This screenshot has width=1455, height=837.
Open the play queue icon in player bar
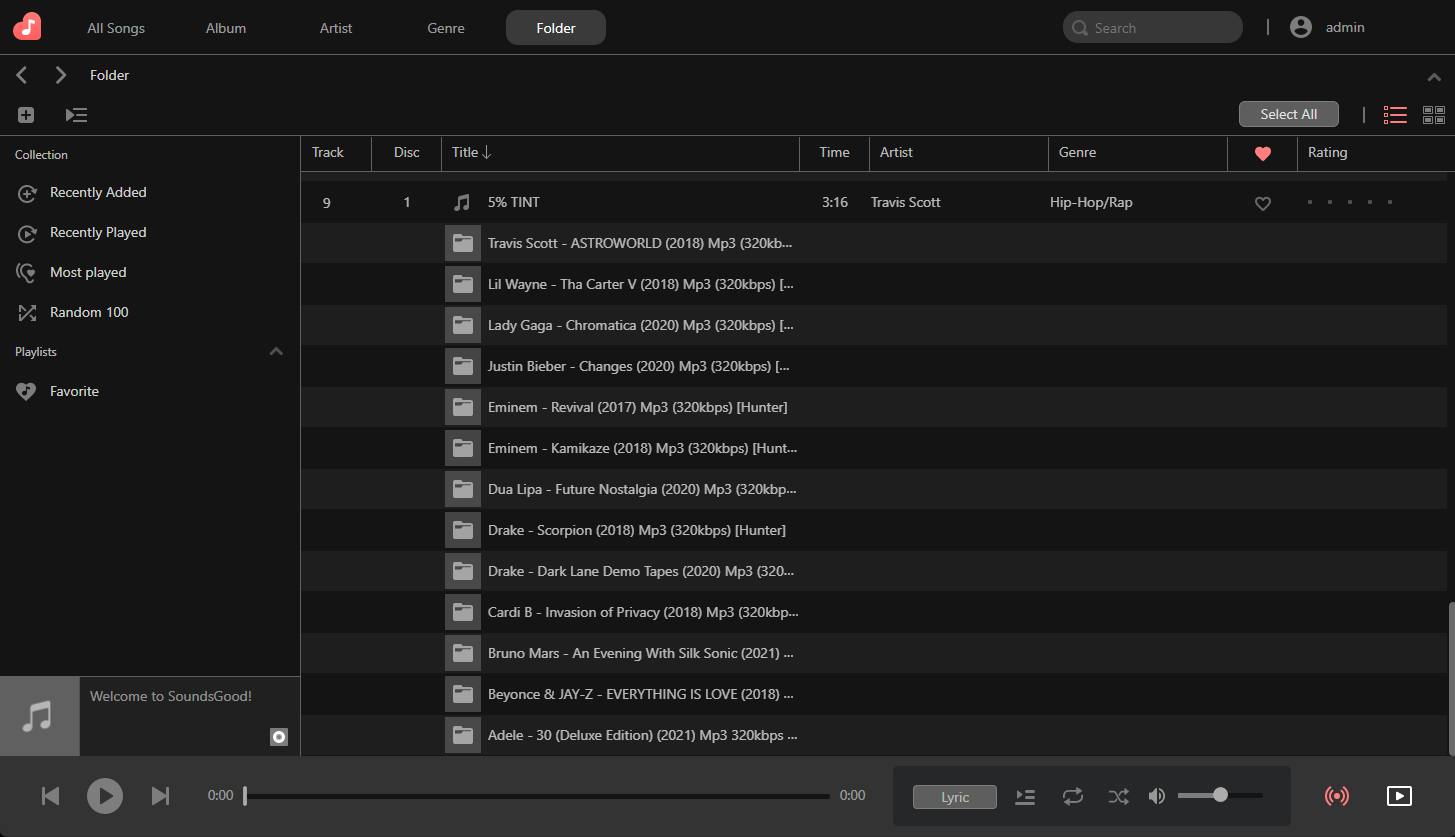[1025, 797]
